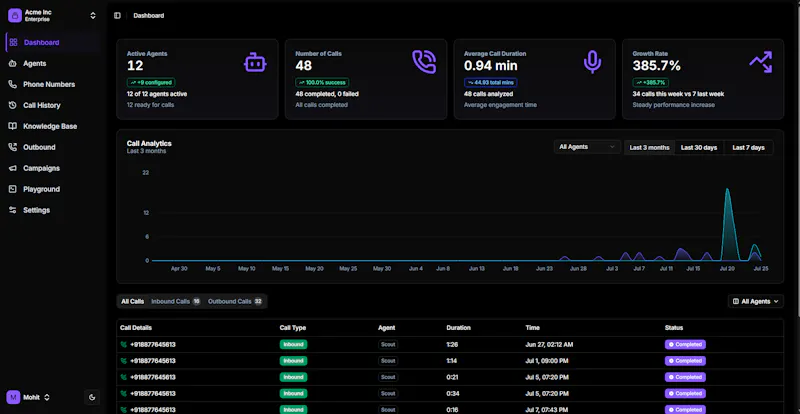
Task: Click the 1:26 duration cell
Action: [x=452, y=345]
